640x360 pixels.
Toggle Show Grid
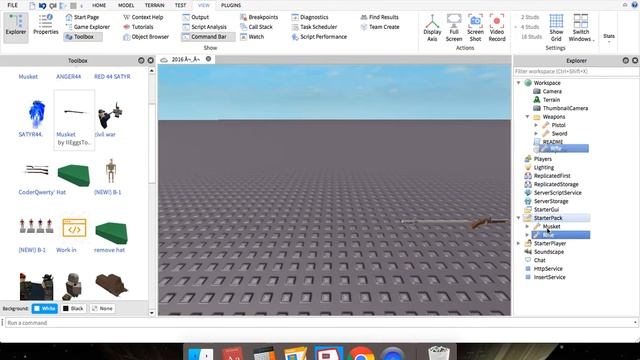(x=556, y=28)
